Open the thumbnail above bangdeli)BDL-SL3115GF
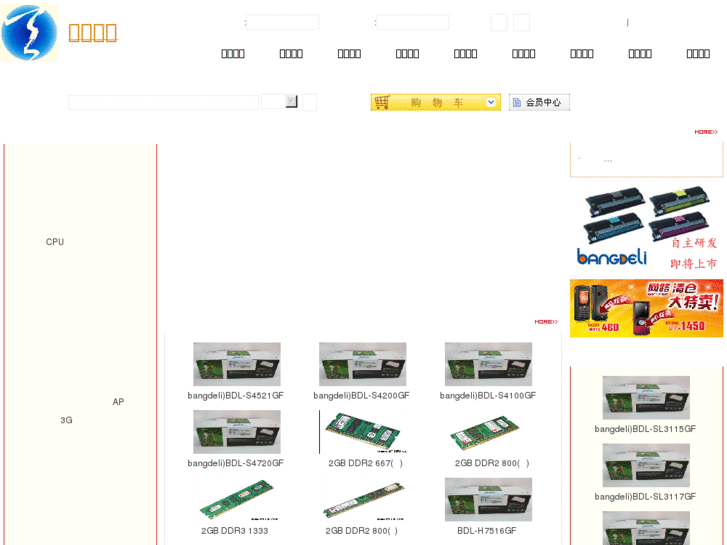This screenshot has height=545, width=727. coord(646,398)
